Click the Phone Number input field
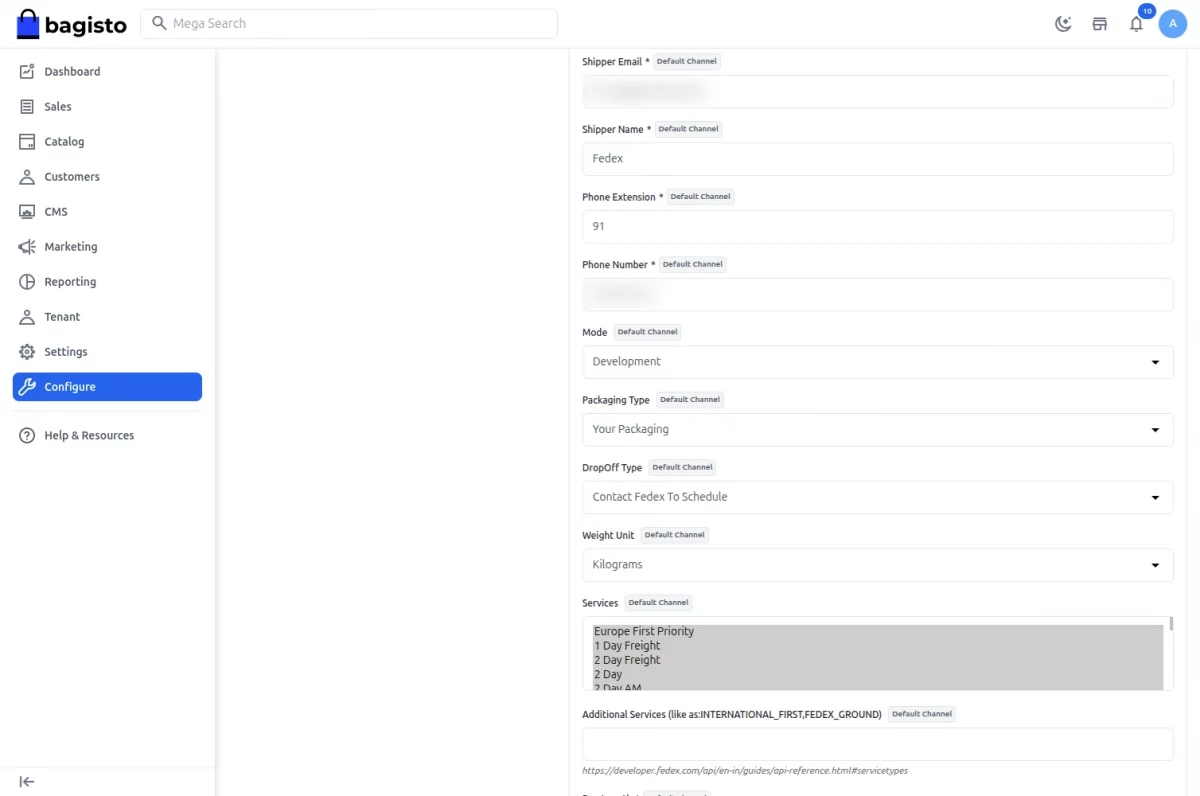 [x=877, y=294]
